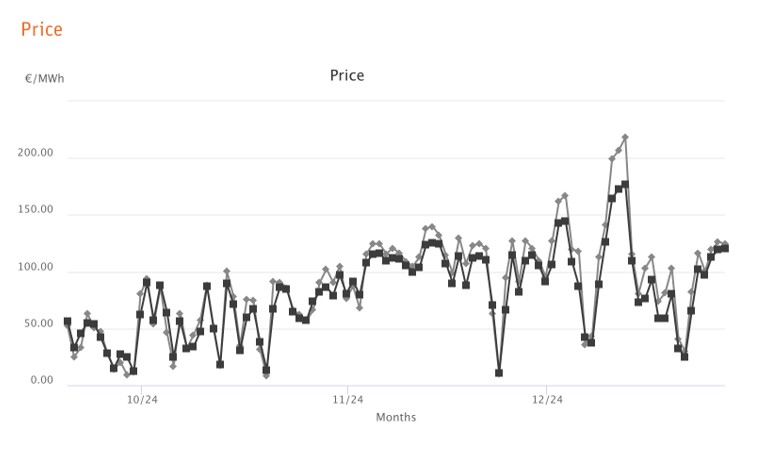Select the 11/24 x-axis label
Screen dimensions: 771x451
[348, 399]
